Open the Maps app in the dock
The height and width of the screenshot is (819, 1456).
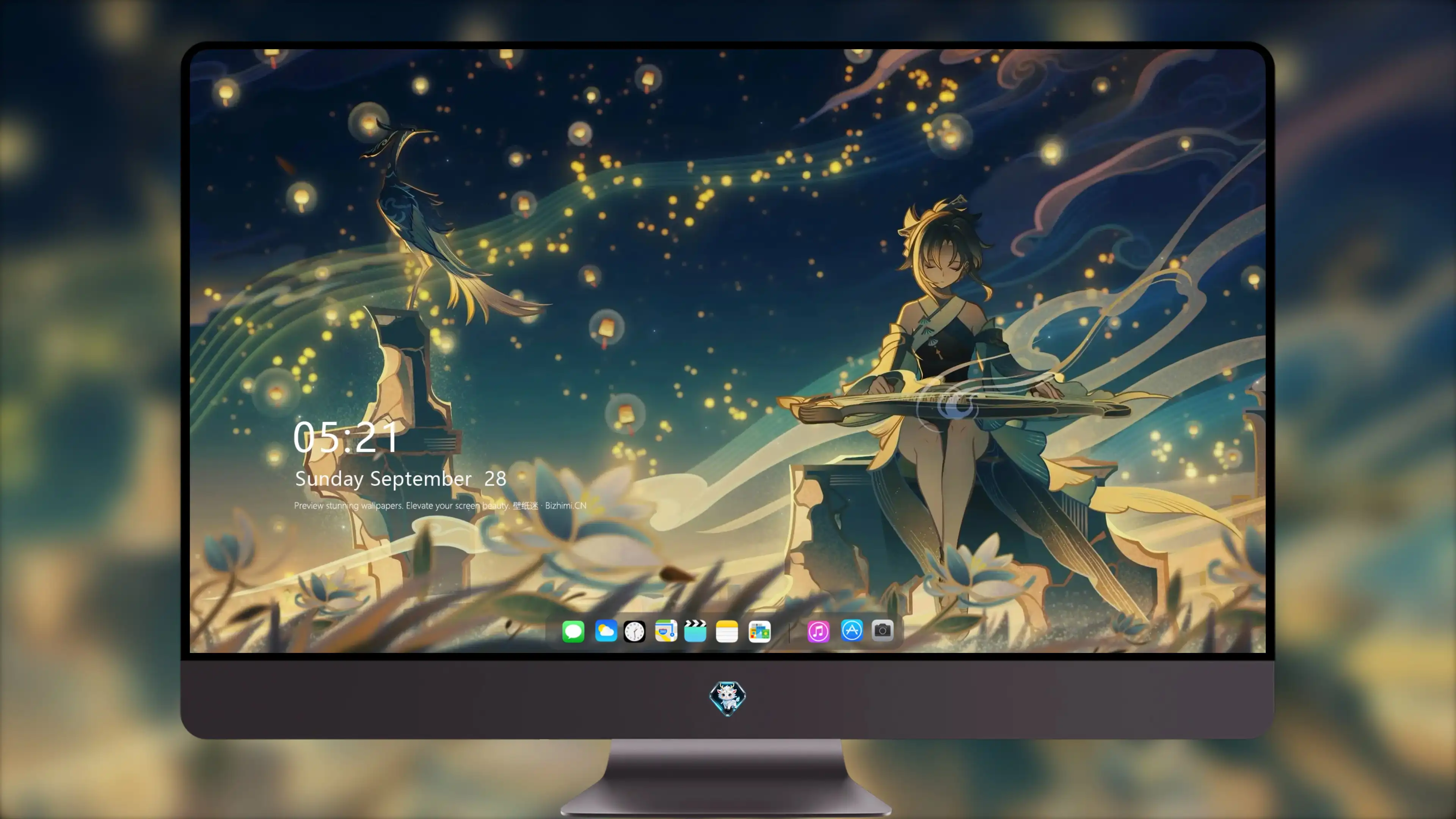[x=666, y=631]
